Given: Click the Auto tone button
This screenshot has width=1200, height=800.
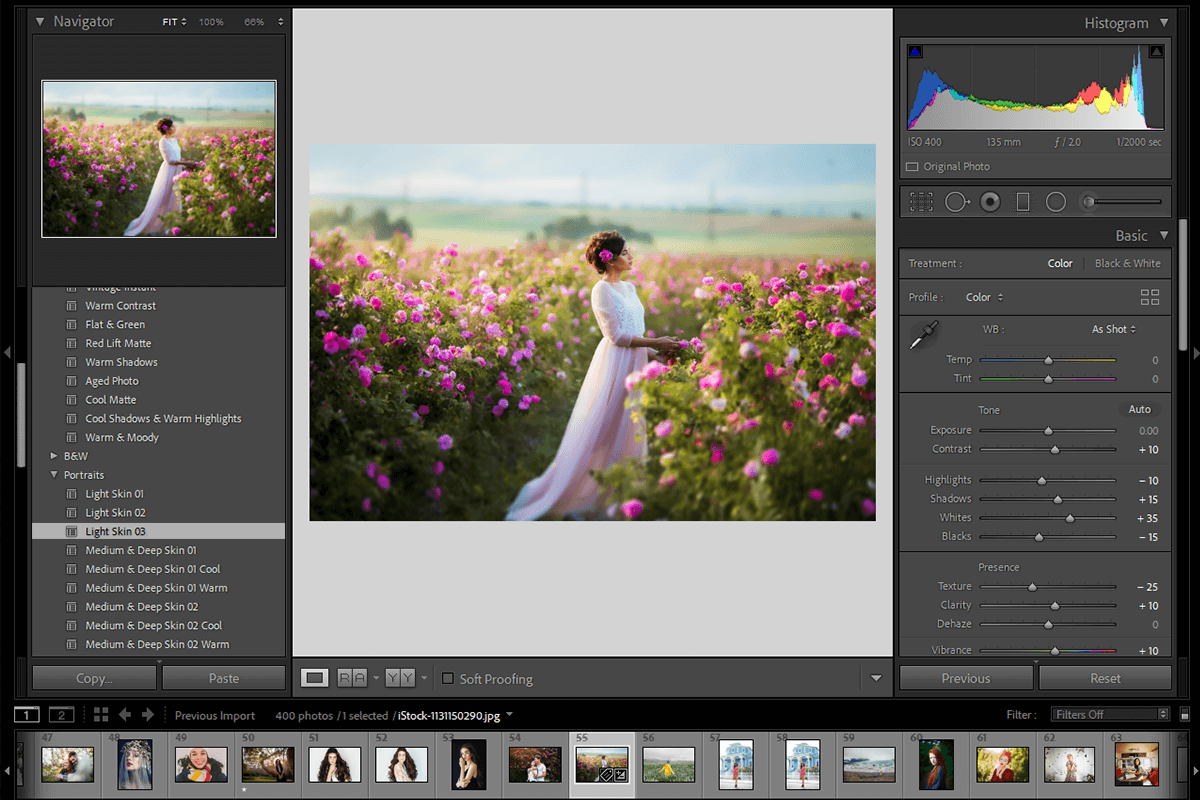Looking at the screenshot, I should point(1140,410).
